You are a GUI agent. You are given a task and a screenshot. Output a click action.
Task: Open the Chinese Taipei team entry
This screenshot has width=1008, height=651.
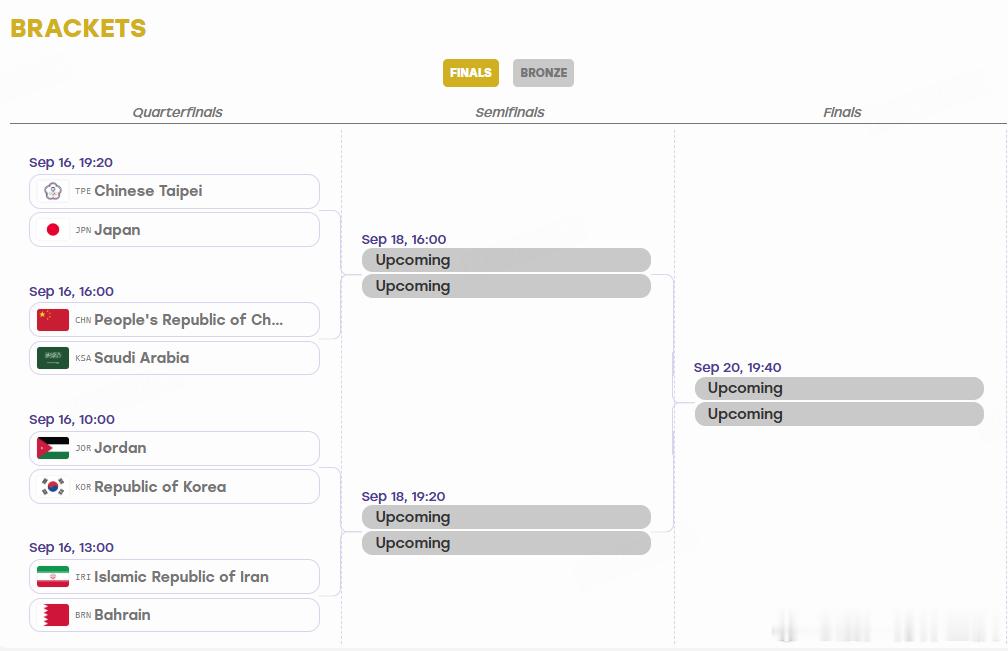[174, 191]
